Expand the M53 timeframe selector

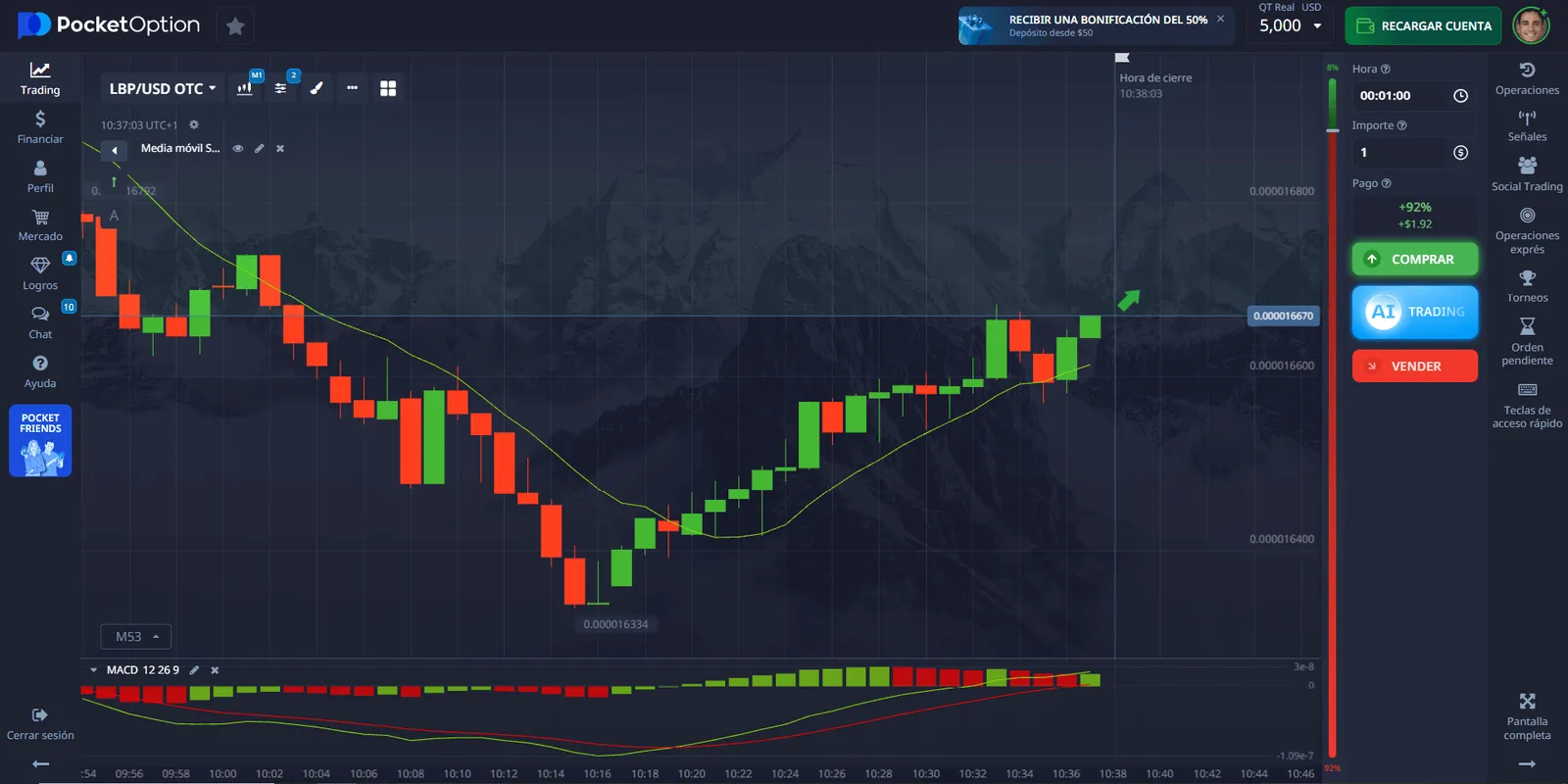click(x=136, y=637)
